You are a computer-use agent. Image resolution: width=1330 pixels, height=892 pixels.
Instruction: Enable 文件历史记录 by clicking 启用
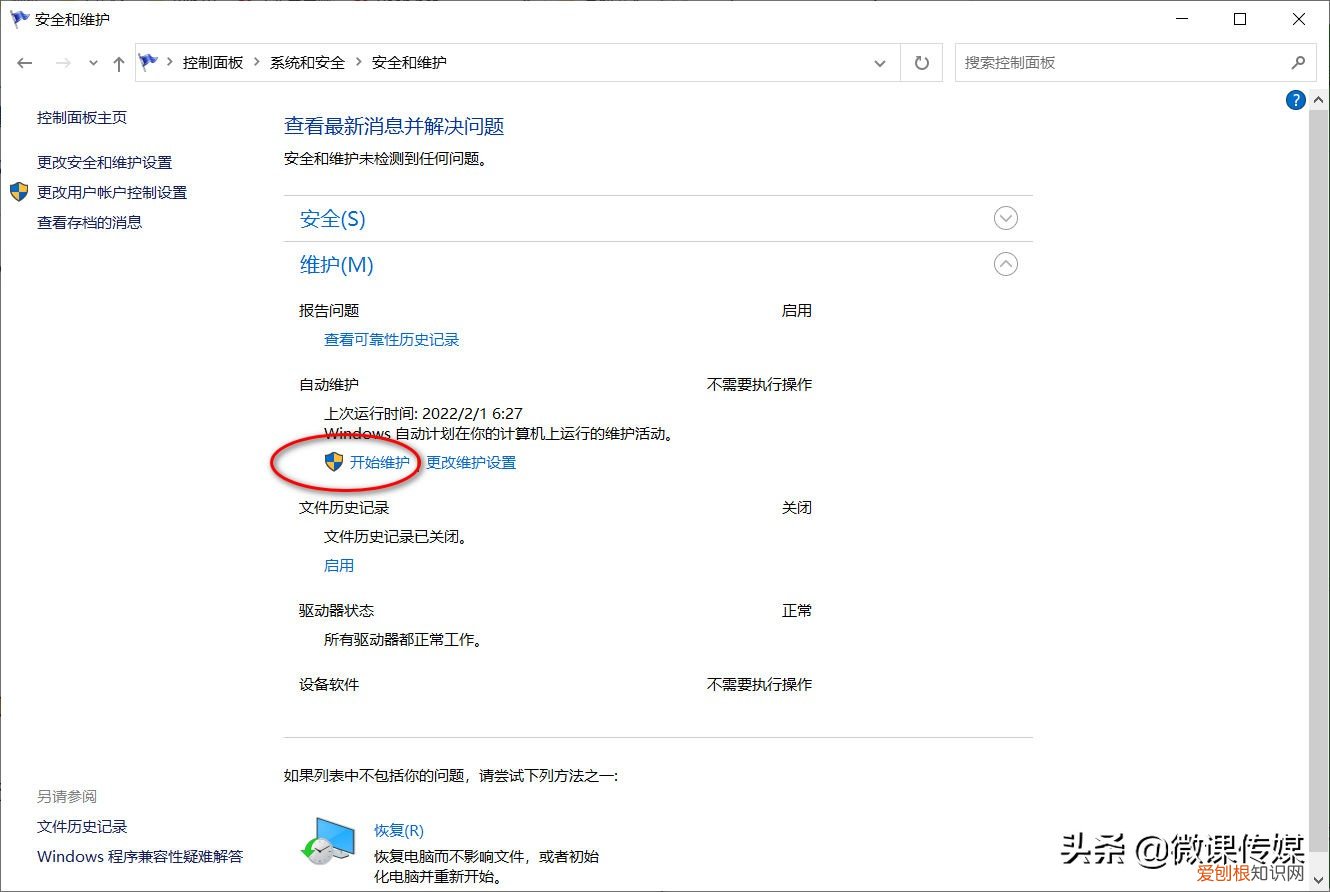click(339, 565)
